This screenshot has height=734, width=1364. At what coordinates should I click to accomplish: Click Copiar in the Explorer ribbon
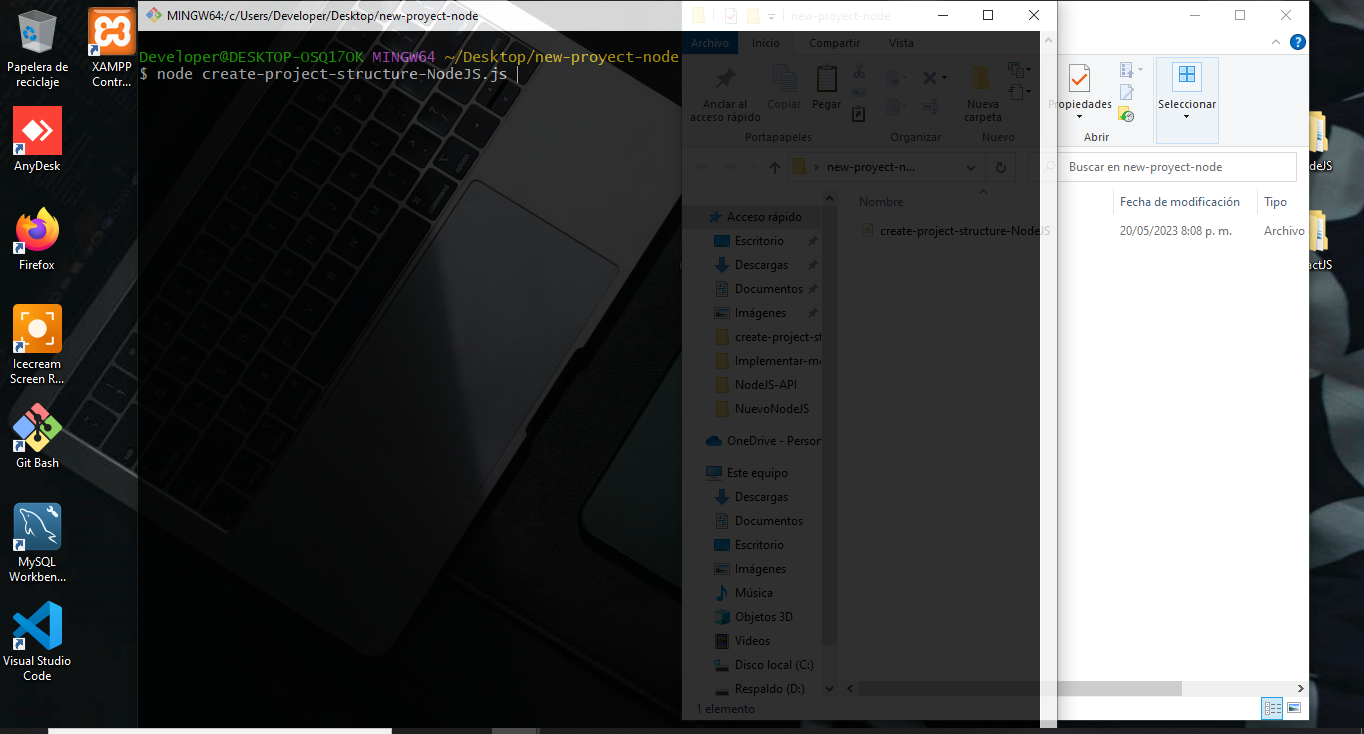[x=784, y=88]
